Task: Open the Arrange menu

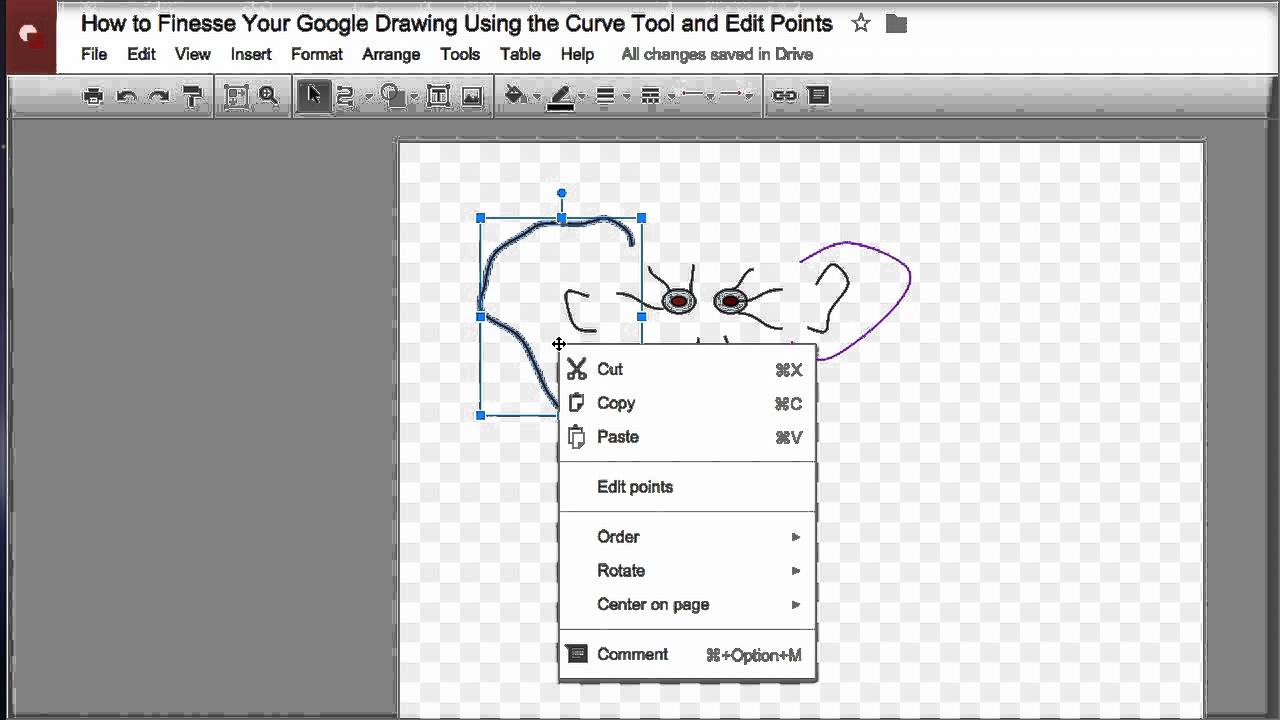Action: click(391, 54)
